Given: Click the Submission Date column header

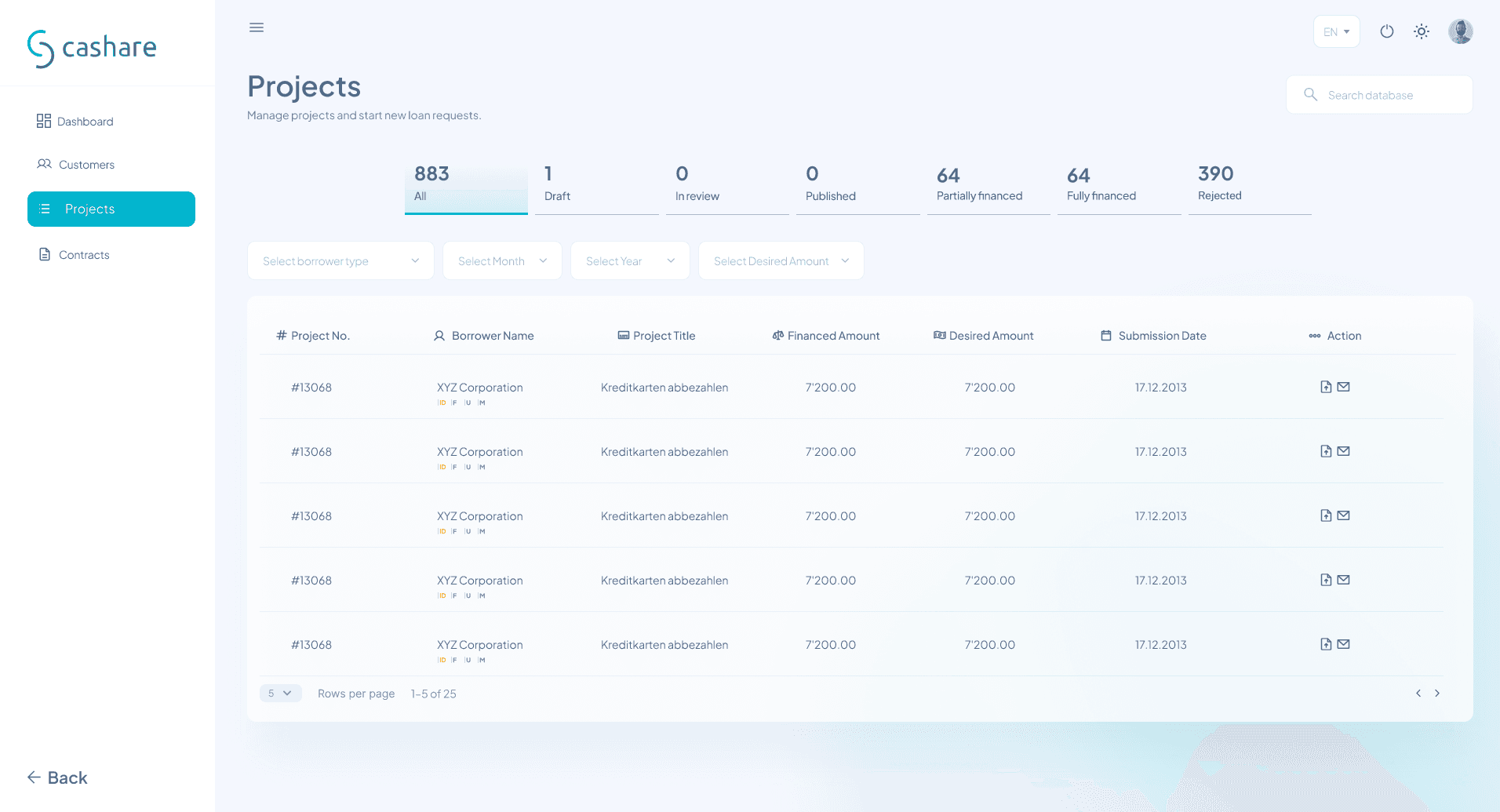Looking at the screenshot, I should pos(1154,336).
